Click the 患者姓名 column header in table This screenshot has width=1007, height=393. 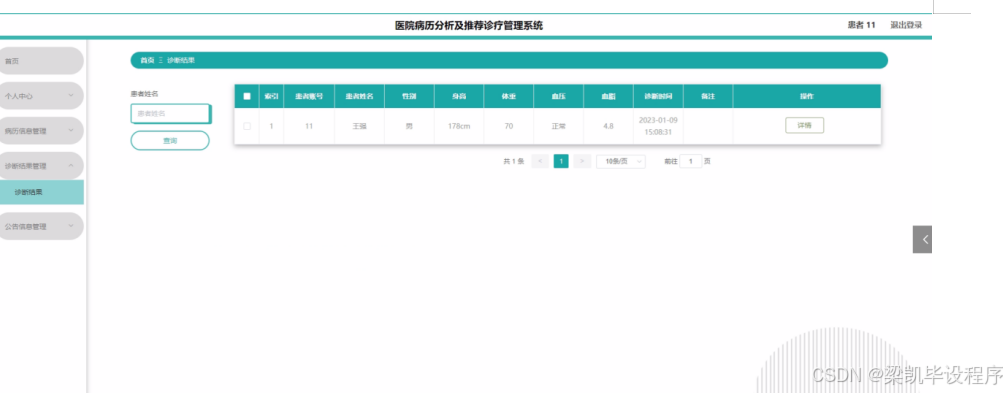[359, 96]
